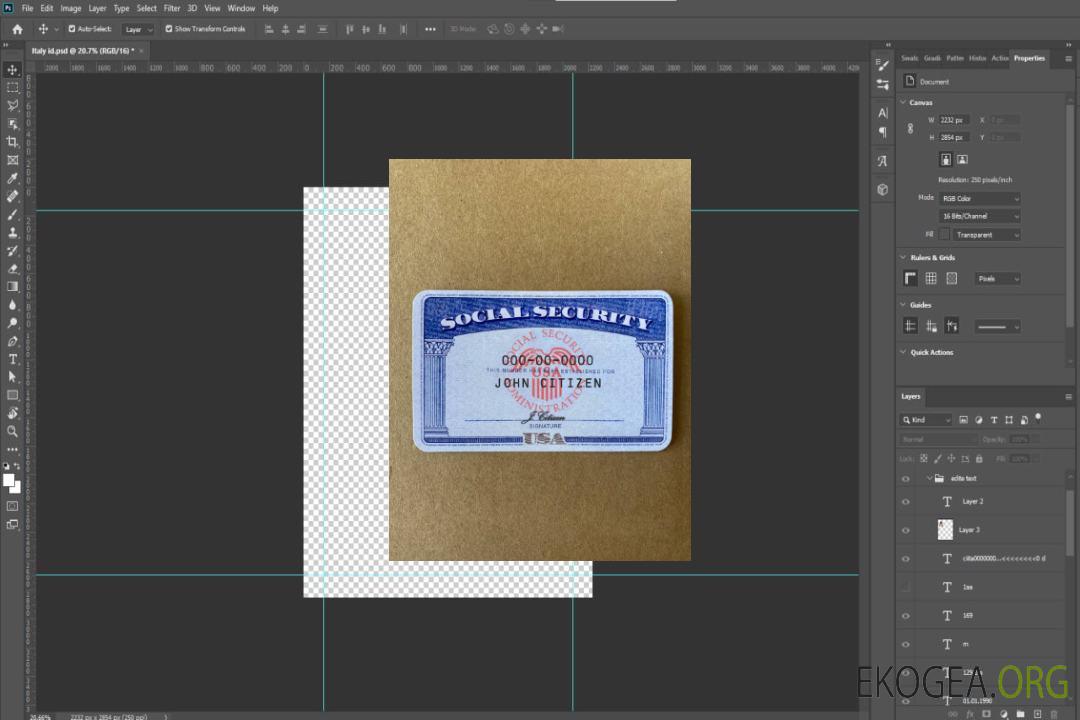The height and width of the screenshot is (720, 1080).
Task: Open the Window menu
Action: click(241, 8)
